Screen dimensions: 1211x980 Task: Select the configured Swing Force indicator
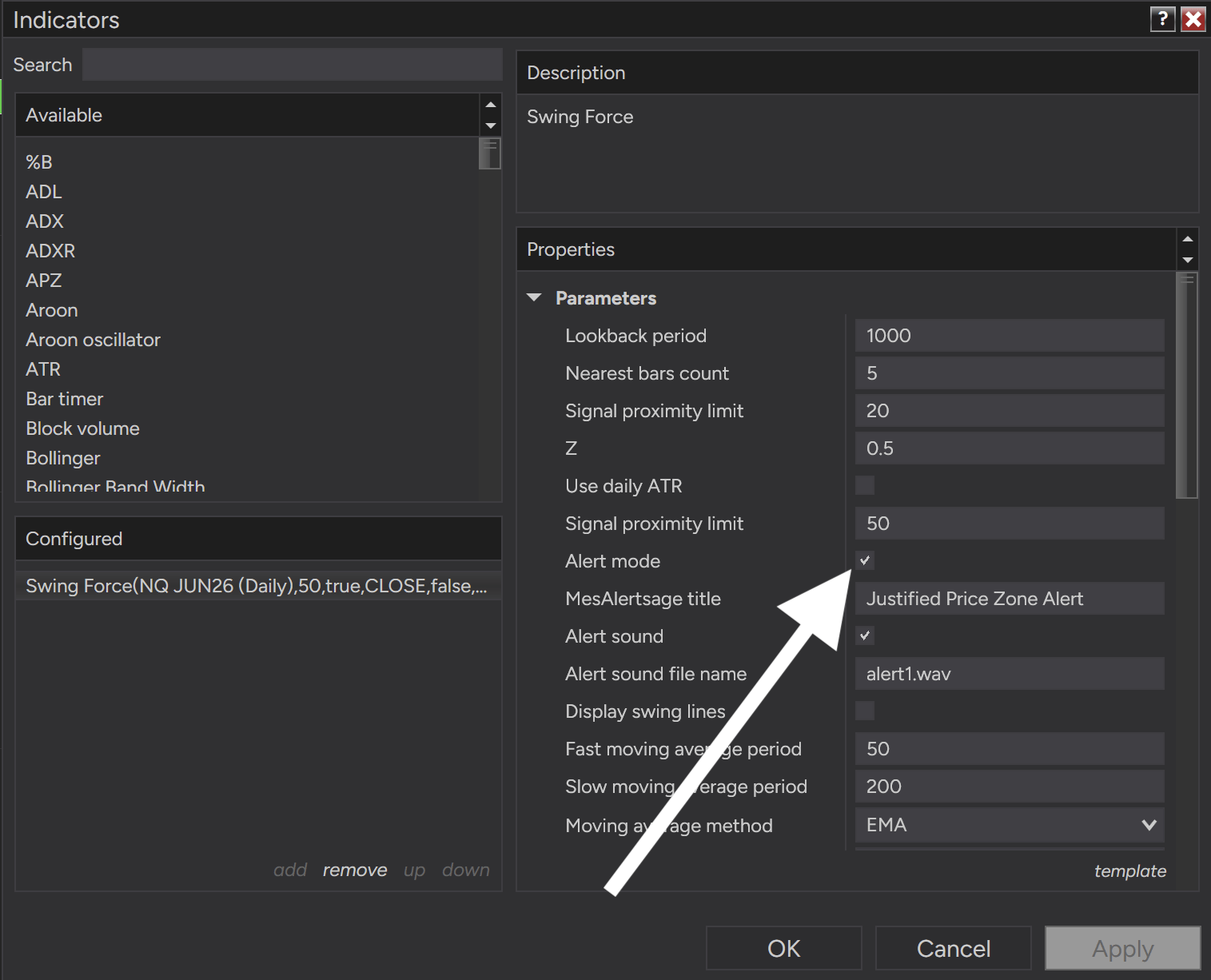click(258, 586)
